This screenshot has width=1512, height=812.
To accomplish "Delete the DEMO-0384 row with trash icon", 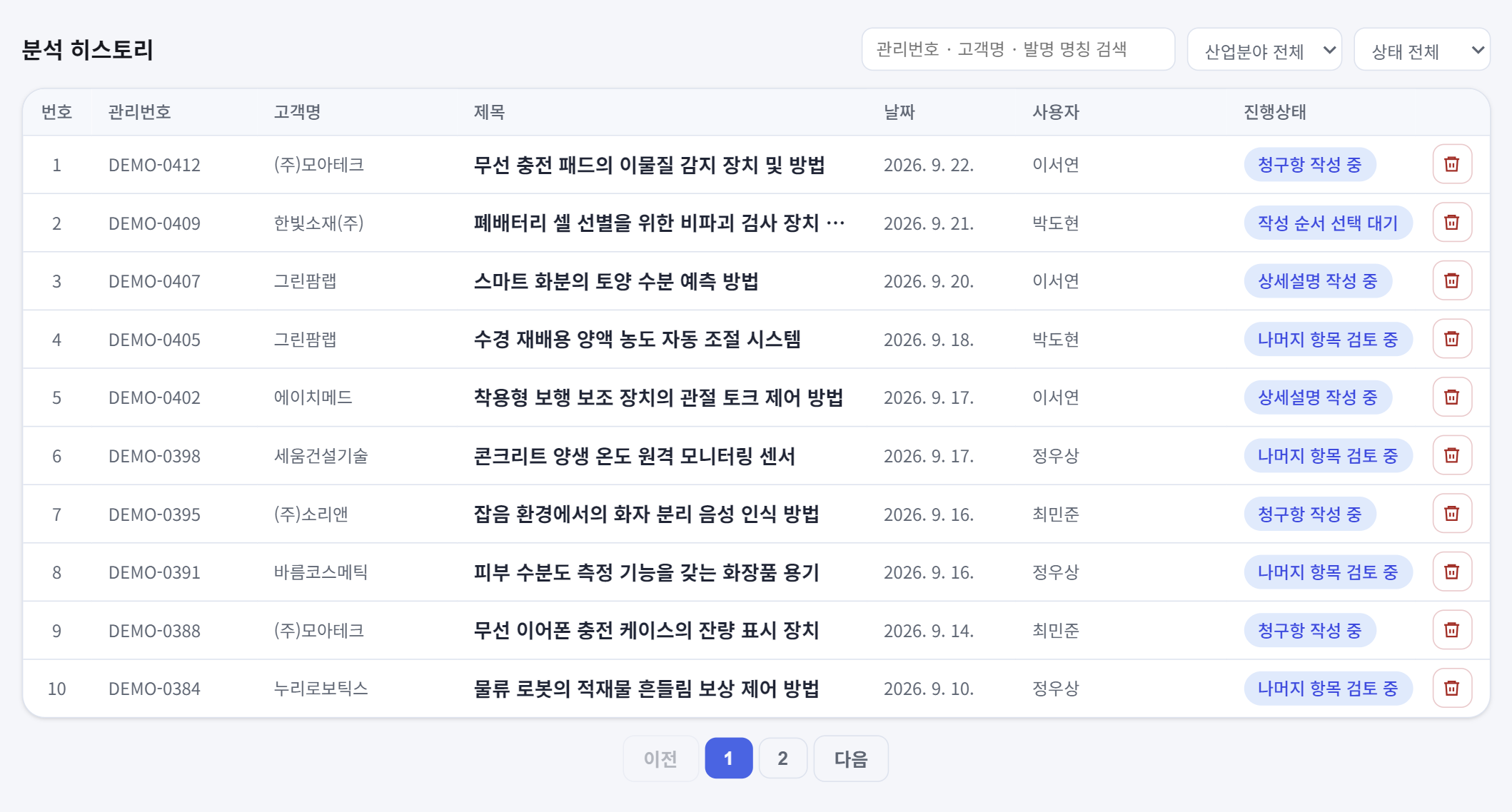I will click(1452, 688).
